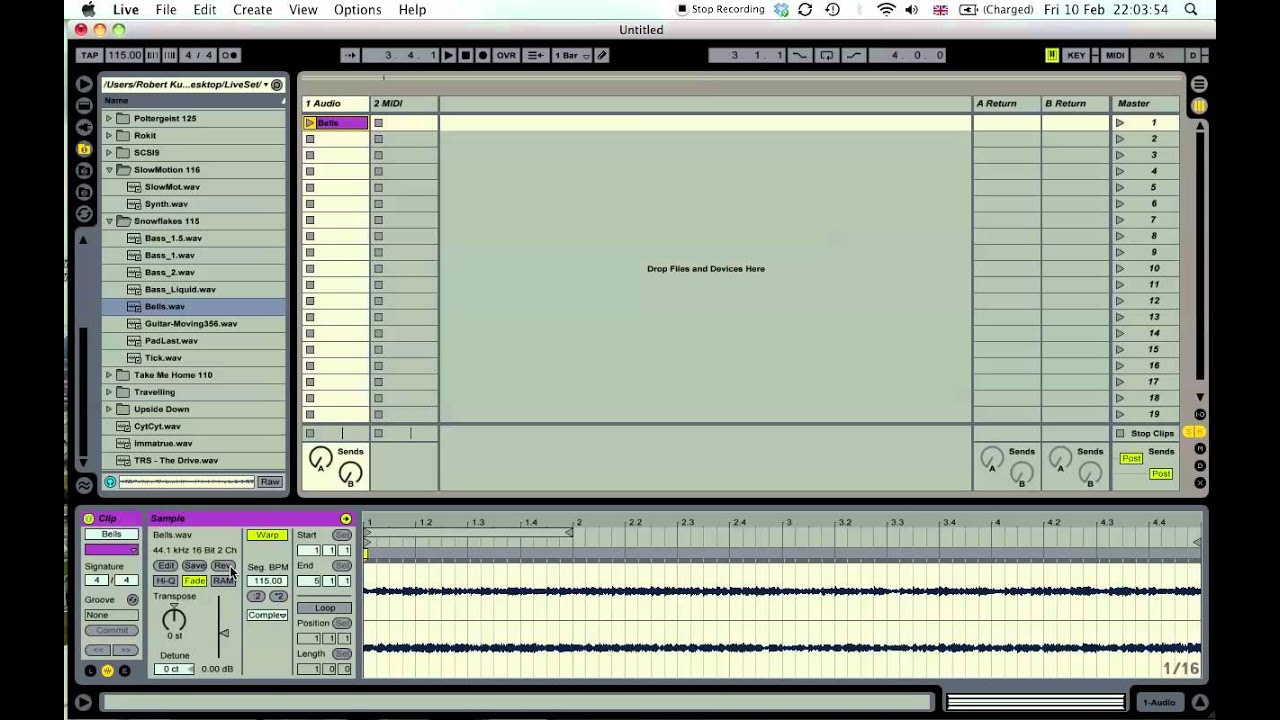The width and height of the screenshot is (1280, 720).
Task: Toggle the Follow playback arrow button
Action: [349, 55]
